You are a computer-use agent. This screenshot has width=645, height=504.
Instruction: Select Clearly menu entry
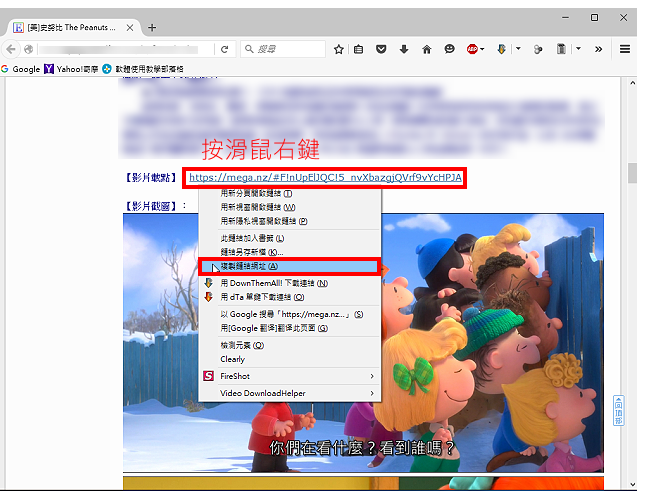(x=290, y=359)
